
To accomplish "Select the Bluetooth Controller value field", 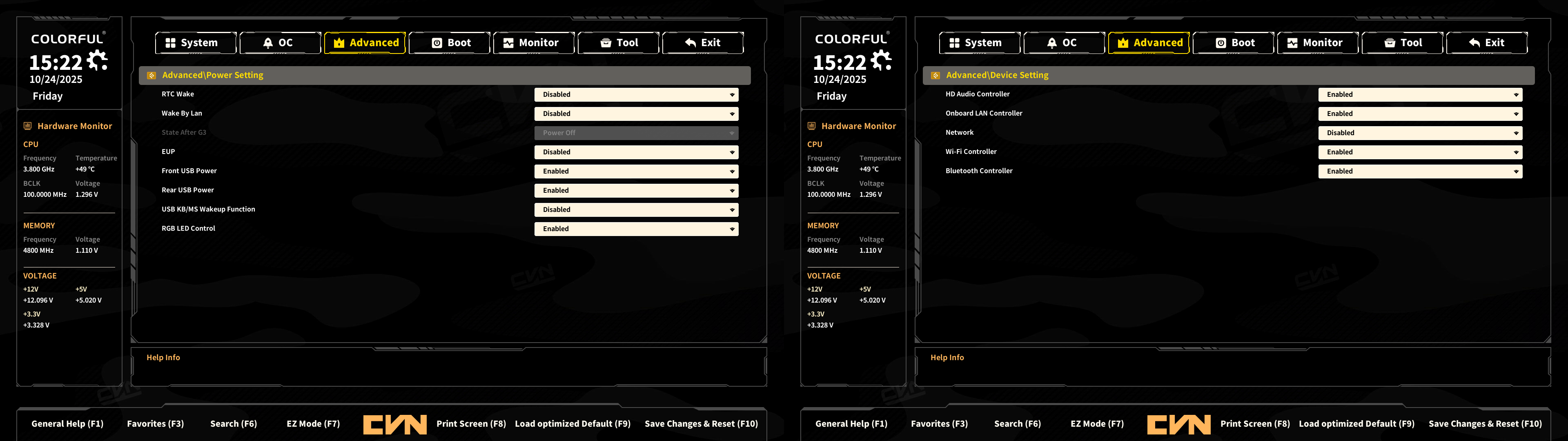I will coord(1419,171).
